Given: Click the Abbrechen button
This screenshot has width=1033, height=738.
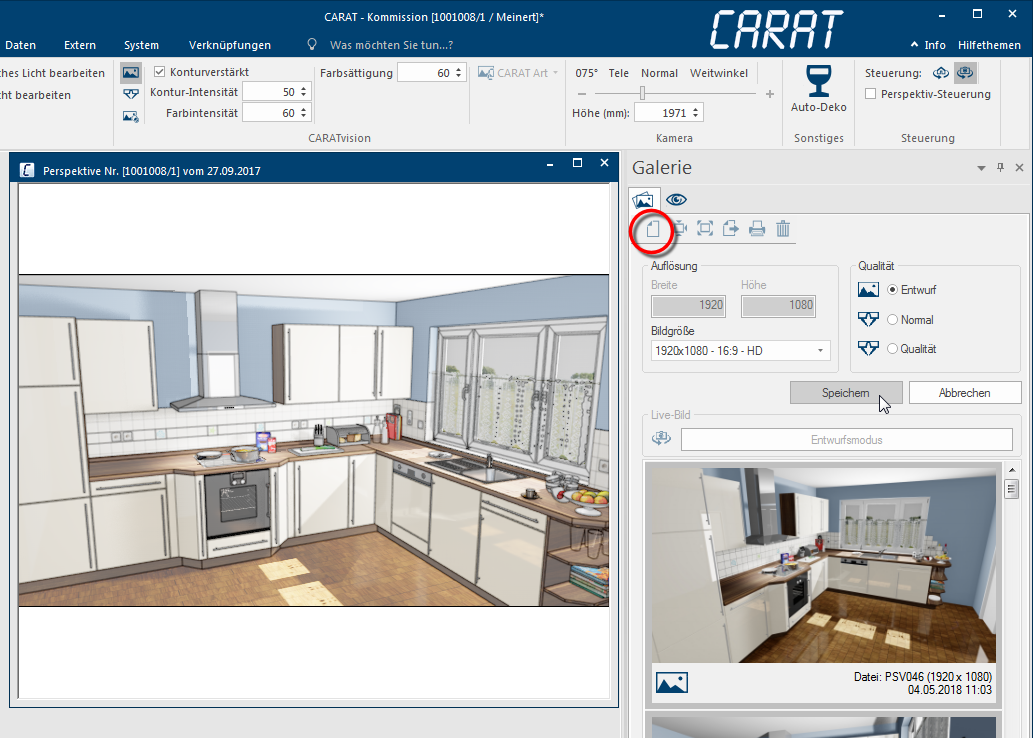Looking at the screenshot, I should [964, 393].
